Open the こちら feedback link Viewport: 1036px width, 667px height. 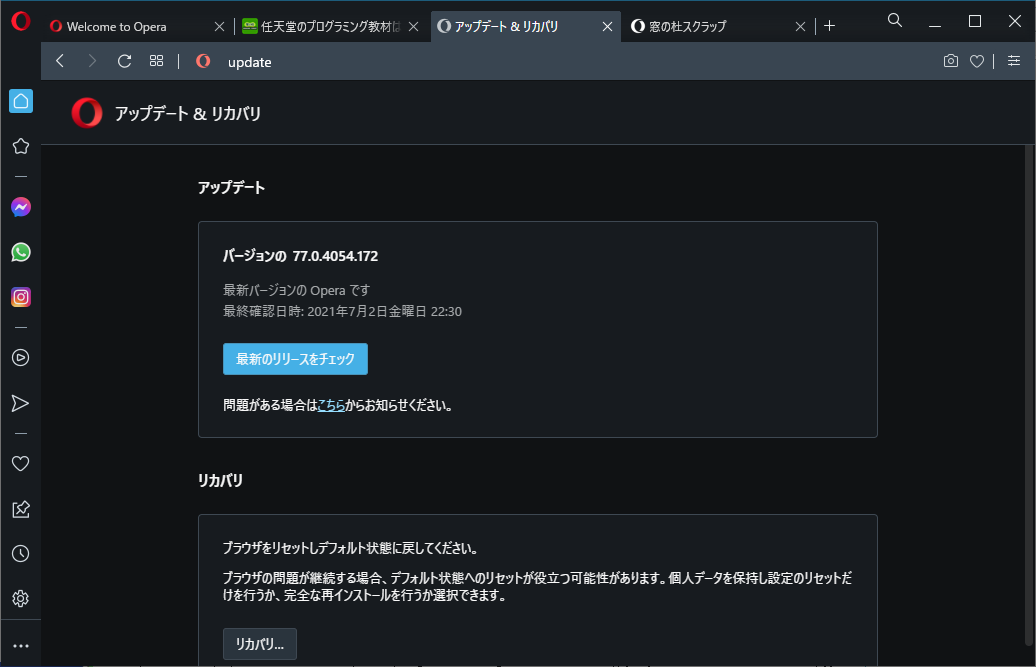point(331,405)
